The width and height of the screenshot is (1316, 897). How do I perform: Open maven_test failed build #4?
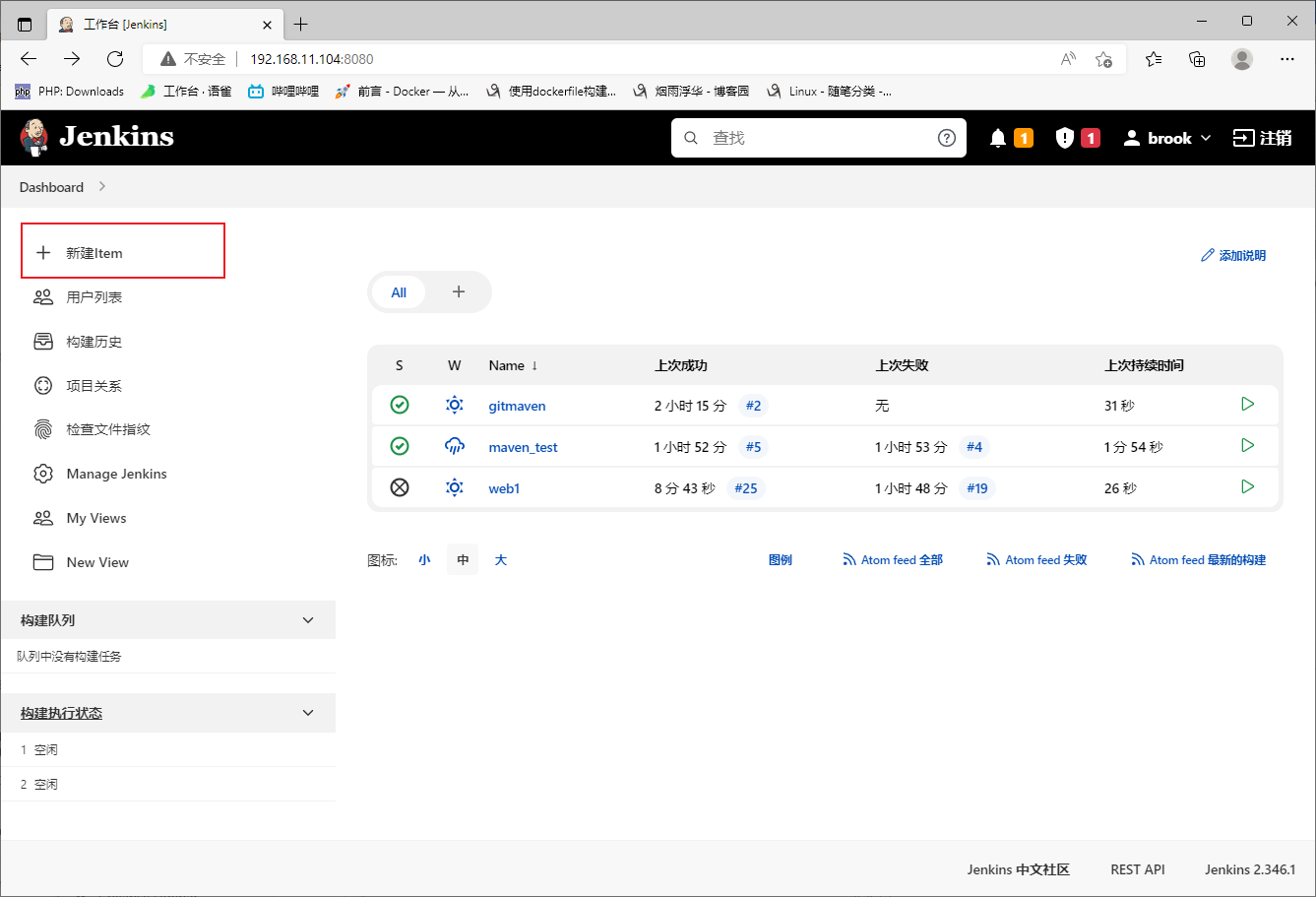click(974, 447)
